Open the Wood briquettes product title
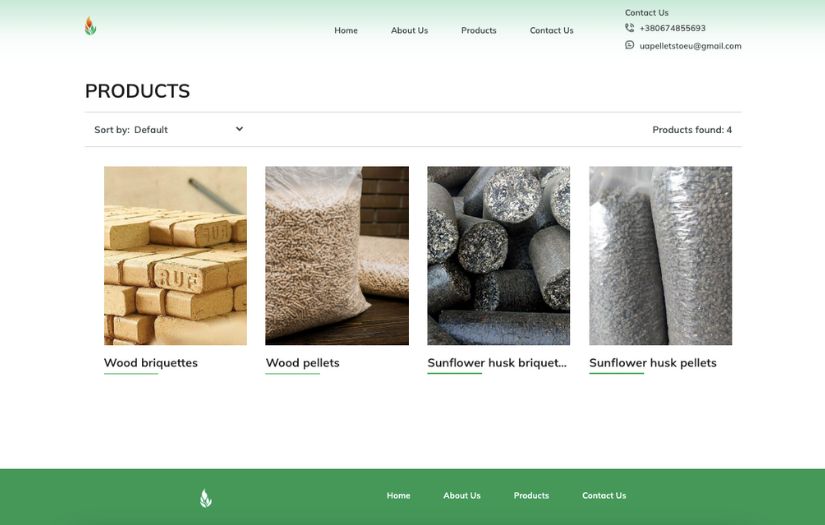The height and width of the screenshot is (525, 825). (151, 363)
